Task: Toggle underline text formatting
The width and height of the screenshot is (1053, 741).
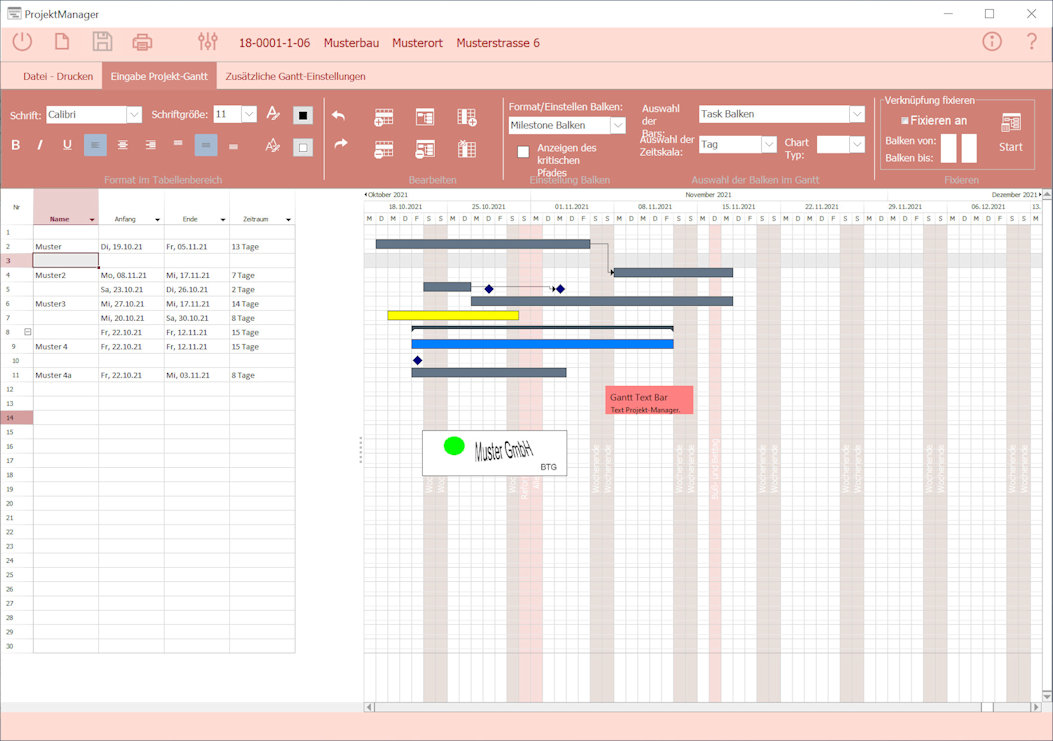Action: [x=67, y=145]
